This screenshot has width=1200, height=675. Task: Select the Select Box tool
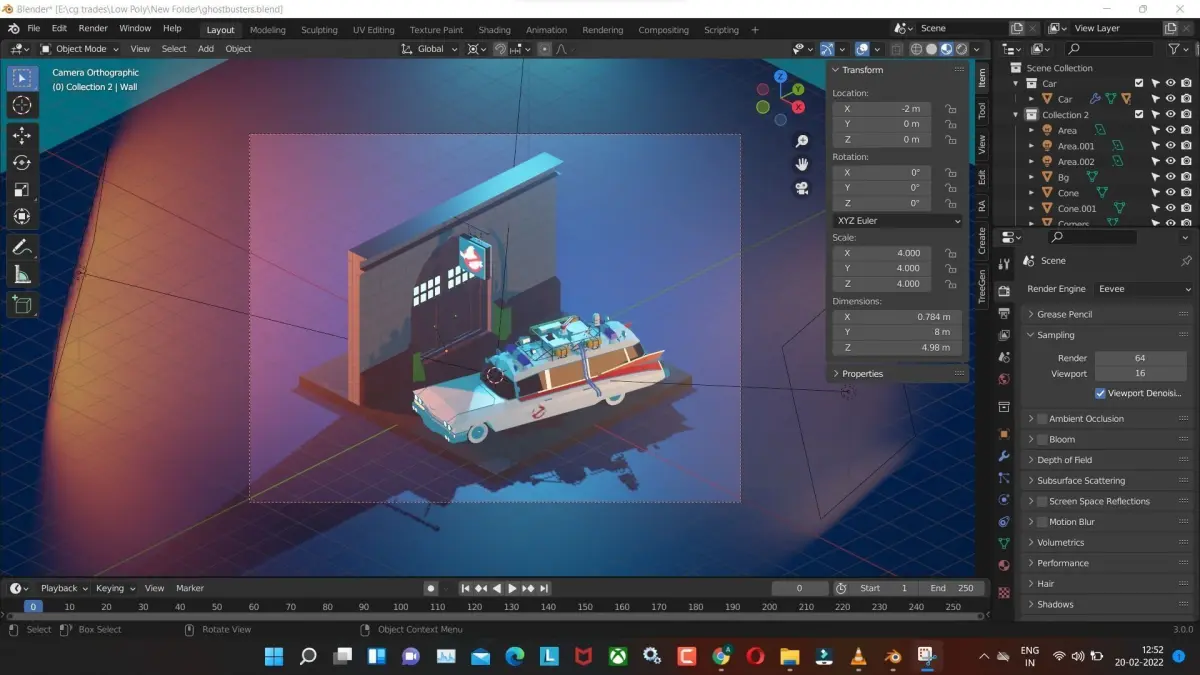[x=22, y=78]
